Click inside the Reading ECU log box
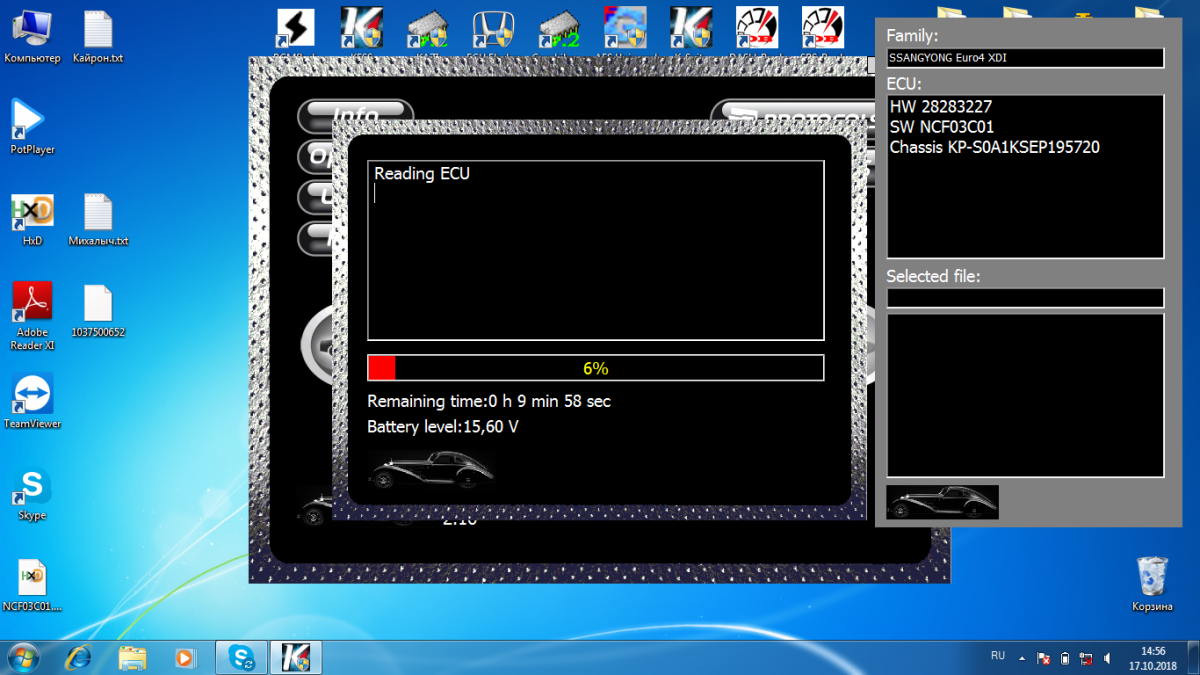The width and height of the screenshot is (1200, 675). click(x=596, y=250)
